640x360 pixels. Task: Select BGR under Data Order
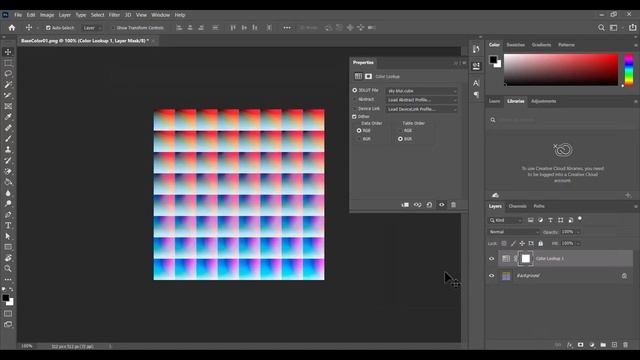coord(359,139)
